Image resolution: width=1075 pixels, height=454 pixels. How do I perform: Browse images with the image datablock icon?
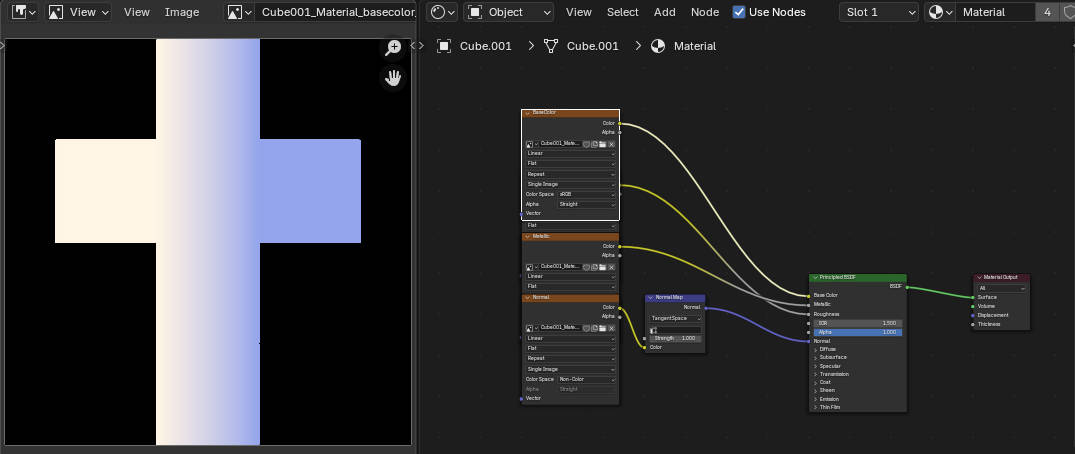point(239,12)
